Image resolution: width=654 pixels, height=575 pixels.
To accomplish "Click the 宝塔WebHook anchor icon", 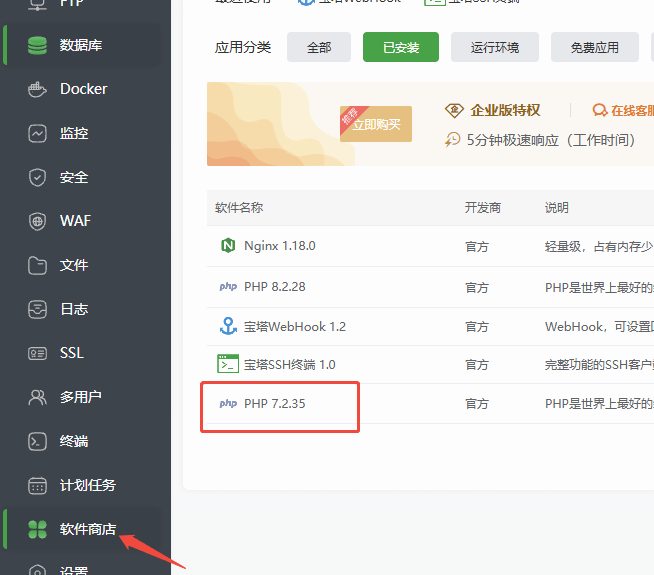I will click(x=228, y=326).
